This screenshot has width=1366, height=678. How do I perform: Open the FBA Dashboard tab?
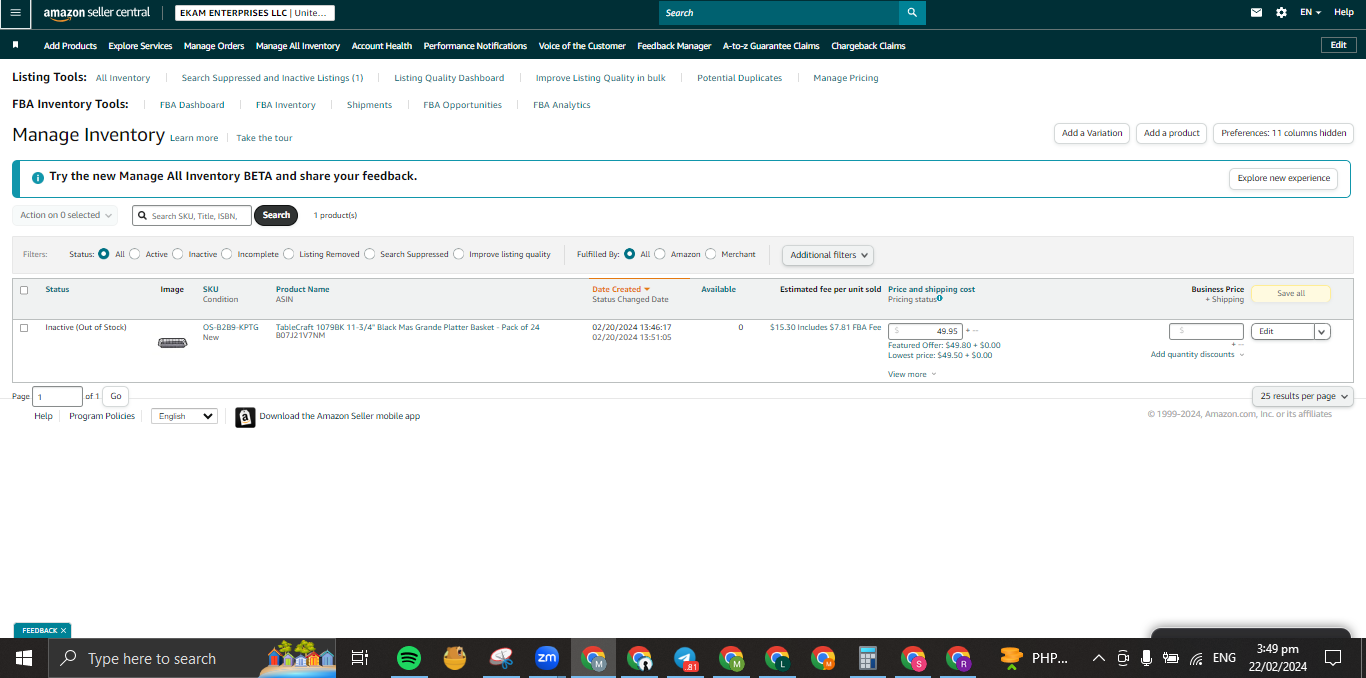(192, 105)
